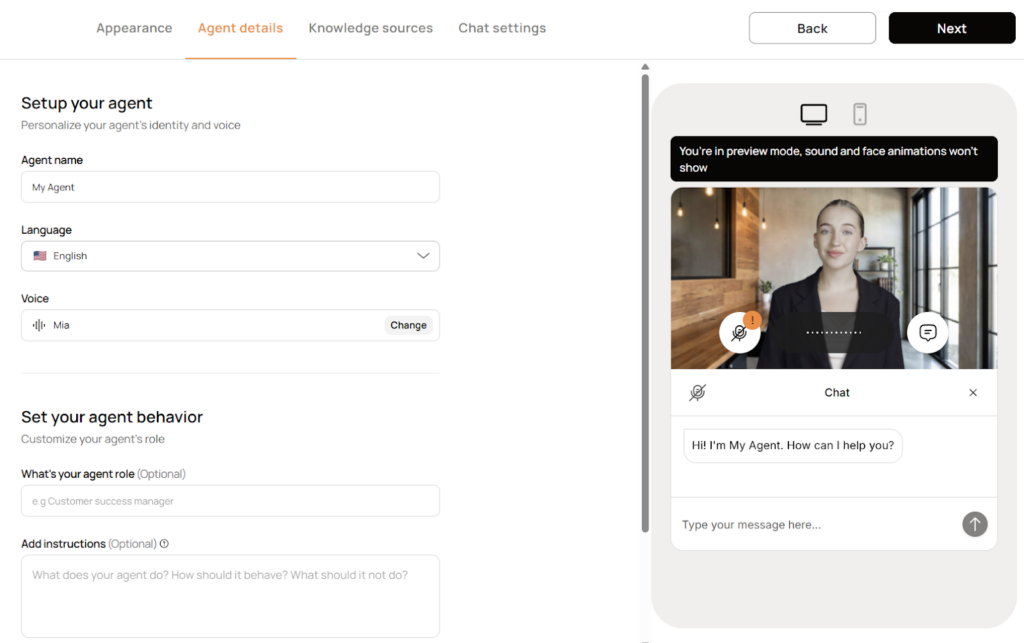This screenshot has height=643, width=1024.
Task: Expand the English language selector
Action: coord(422,256)
